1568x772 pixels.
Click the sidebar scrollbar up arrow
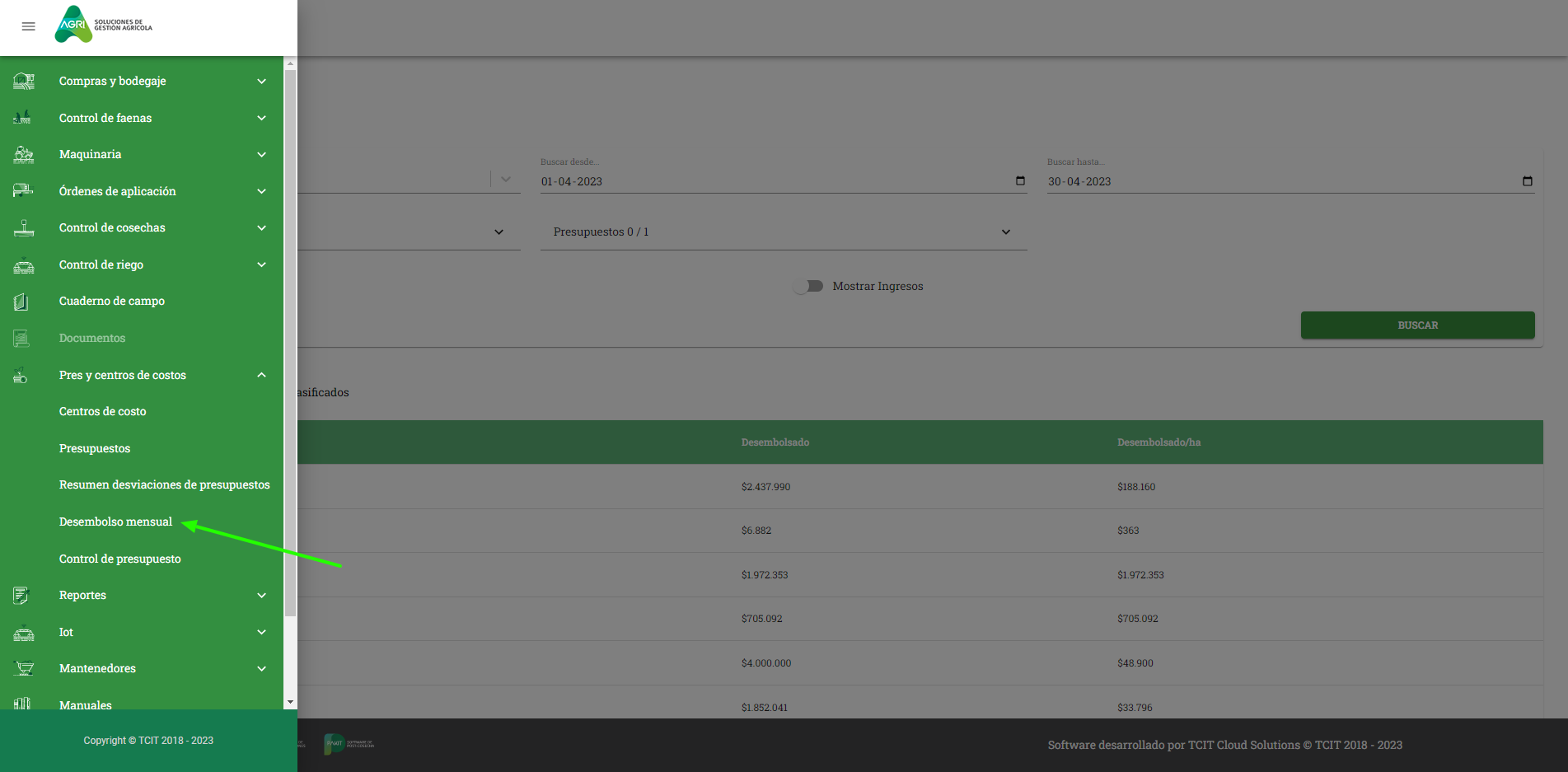click(x=290, y=63)
